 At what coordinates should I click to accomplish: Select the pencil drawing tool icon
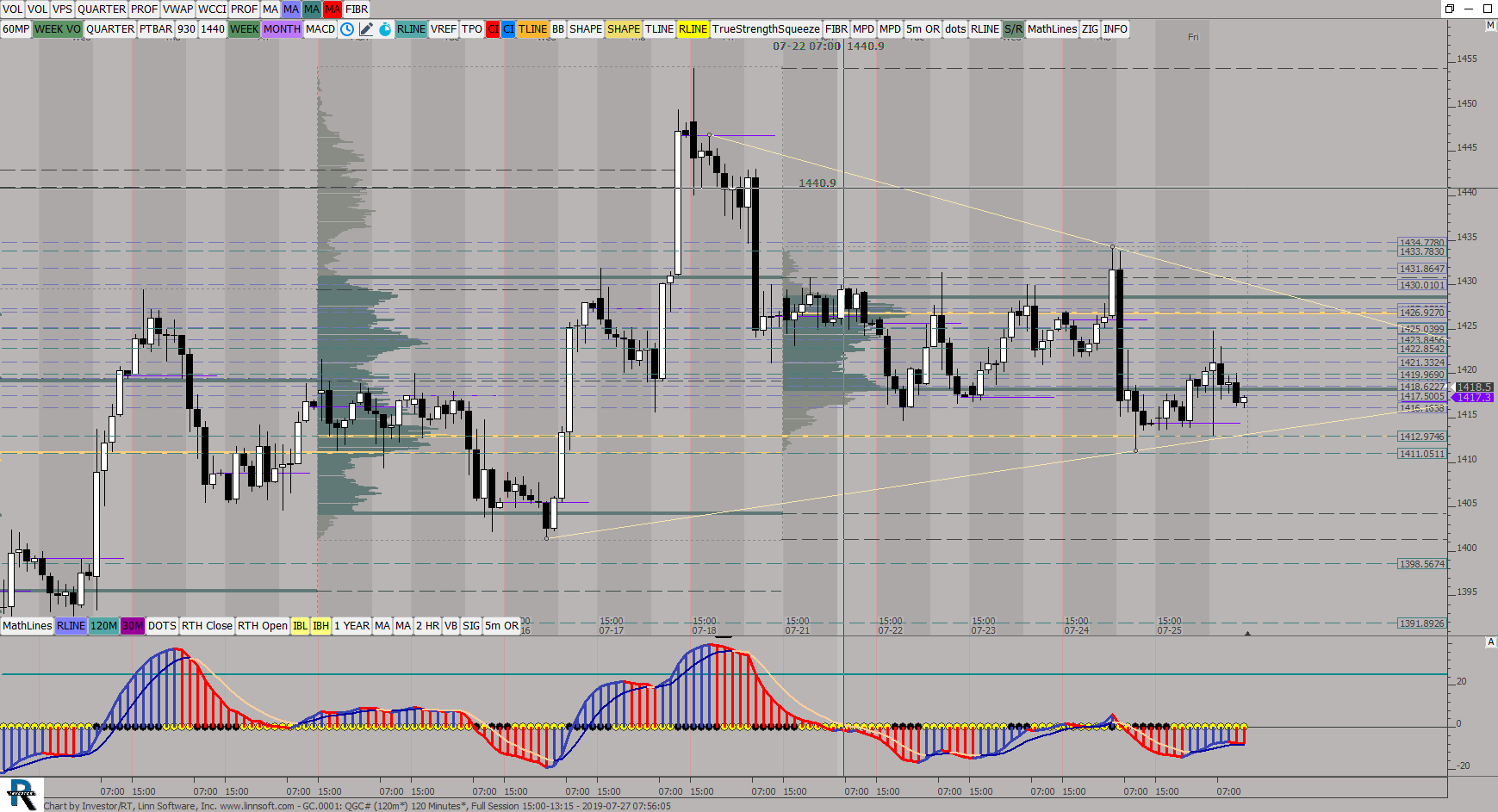(366, 29)
